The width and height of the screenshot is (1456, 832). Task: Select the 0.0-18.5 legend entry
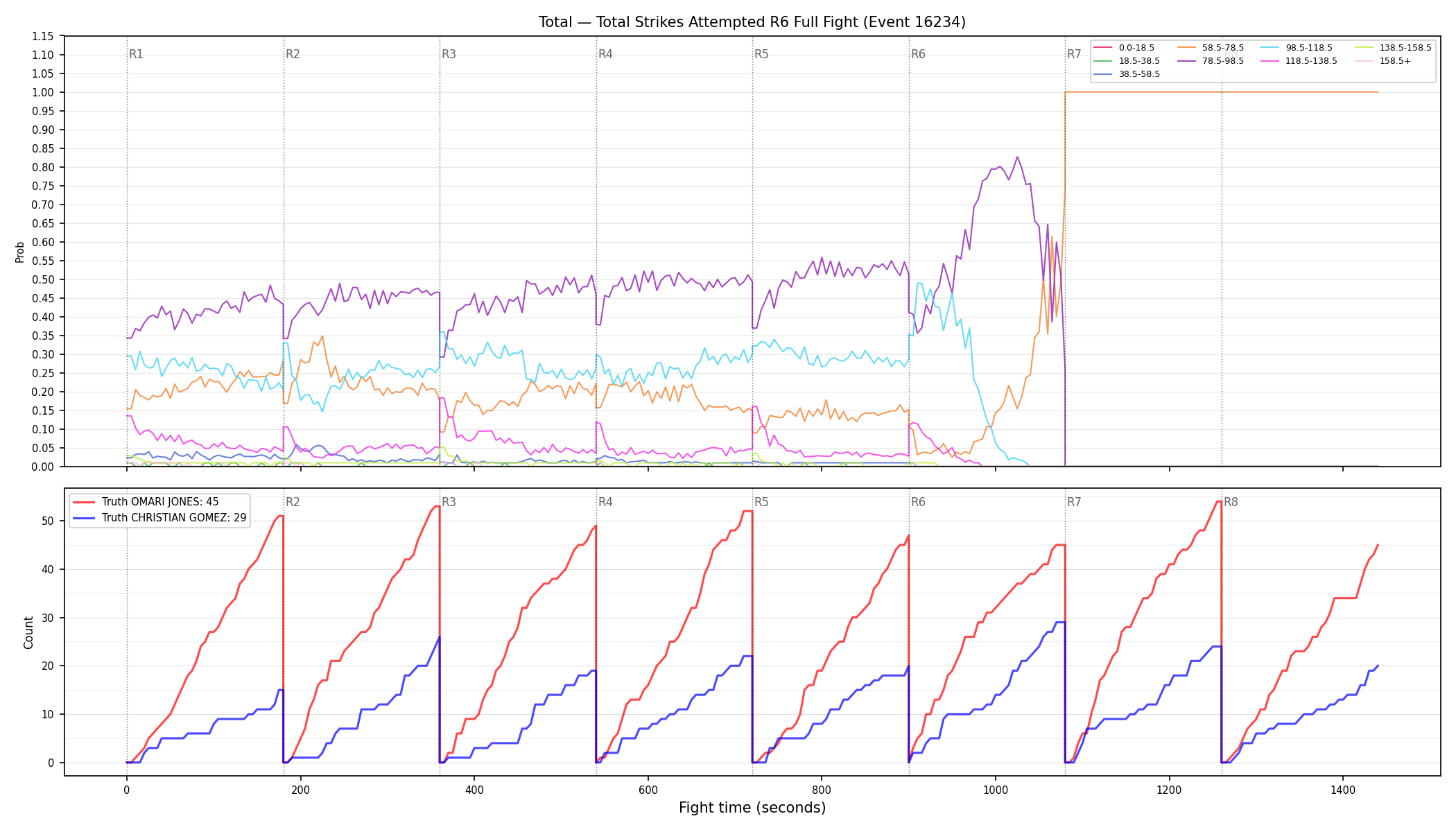pos(1125,48)
